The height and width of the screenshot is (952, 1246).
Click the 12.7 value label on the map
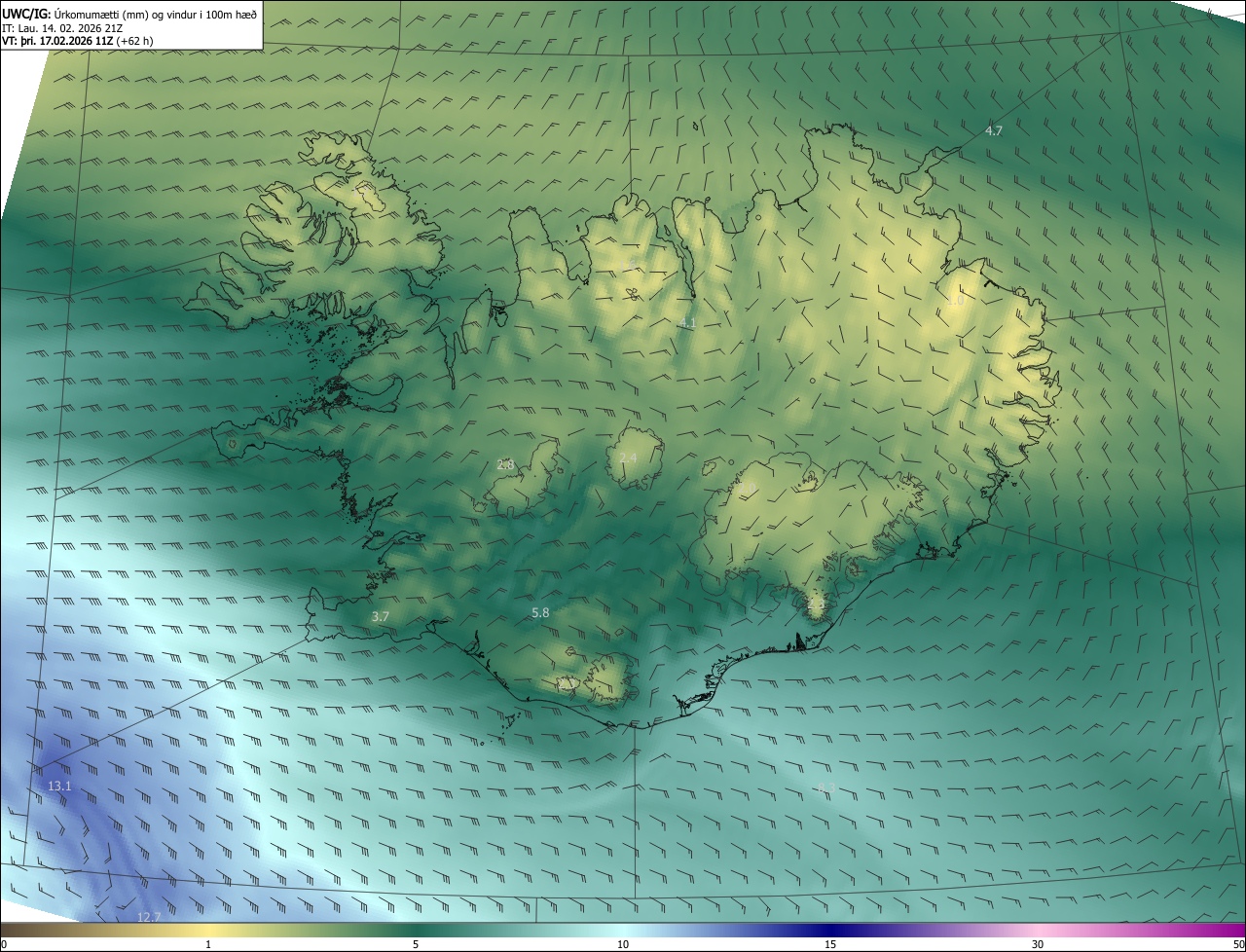click(149, 917)
